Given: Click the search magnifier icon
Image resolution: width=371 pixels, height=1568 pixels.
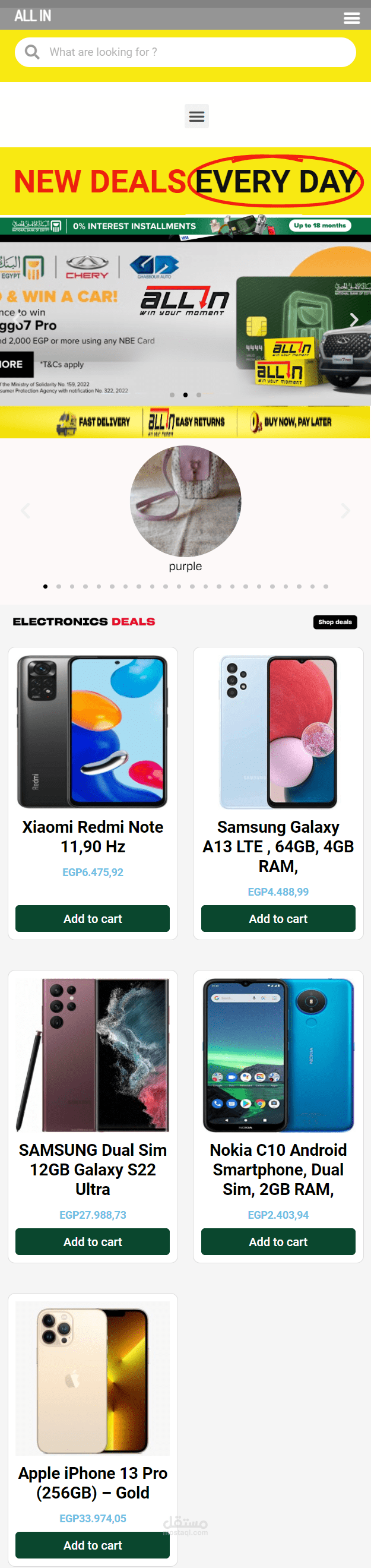Looking at the screenshot, I should (x=32, y=52).
